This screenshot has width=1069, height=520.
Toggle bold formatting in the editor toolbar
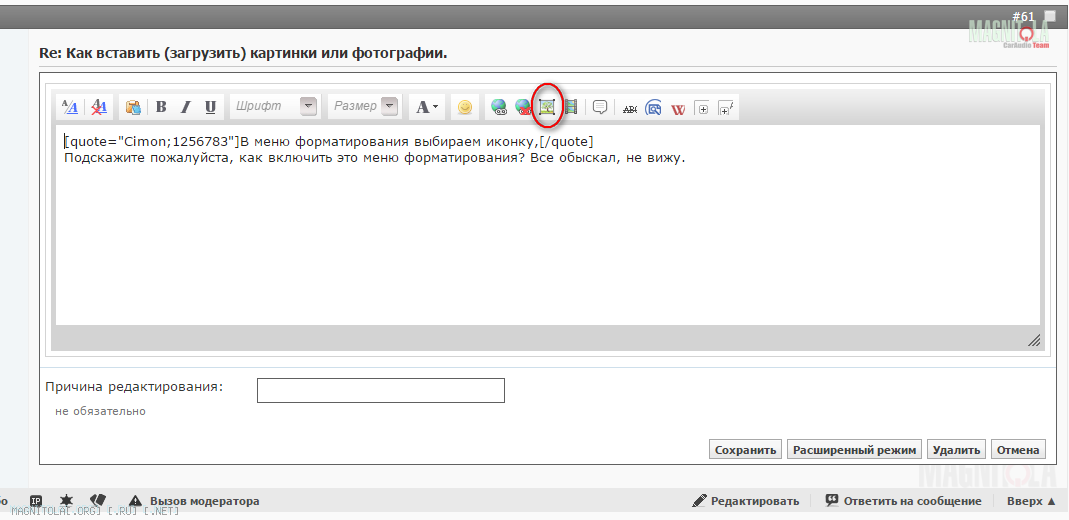coord(160,107)
